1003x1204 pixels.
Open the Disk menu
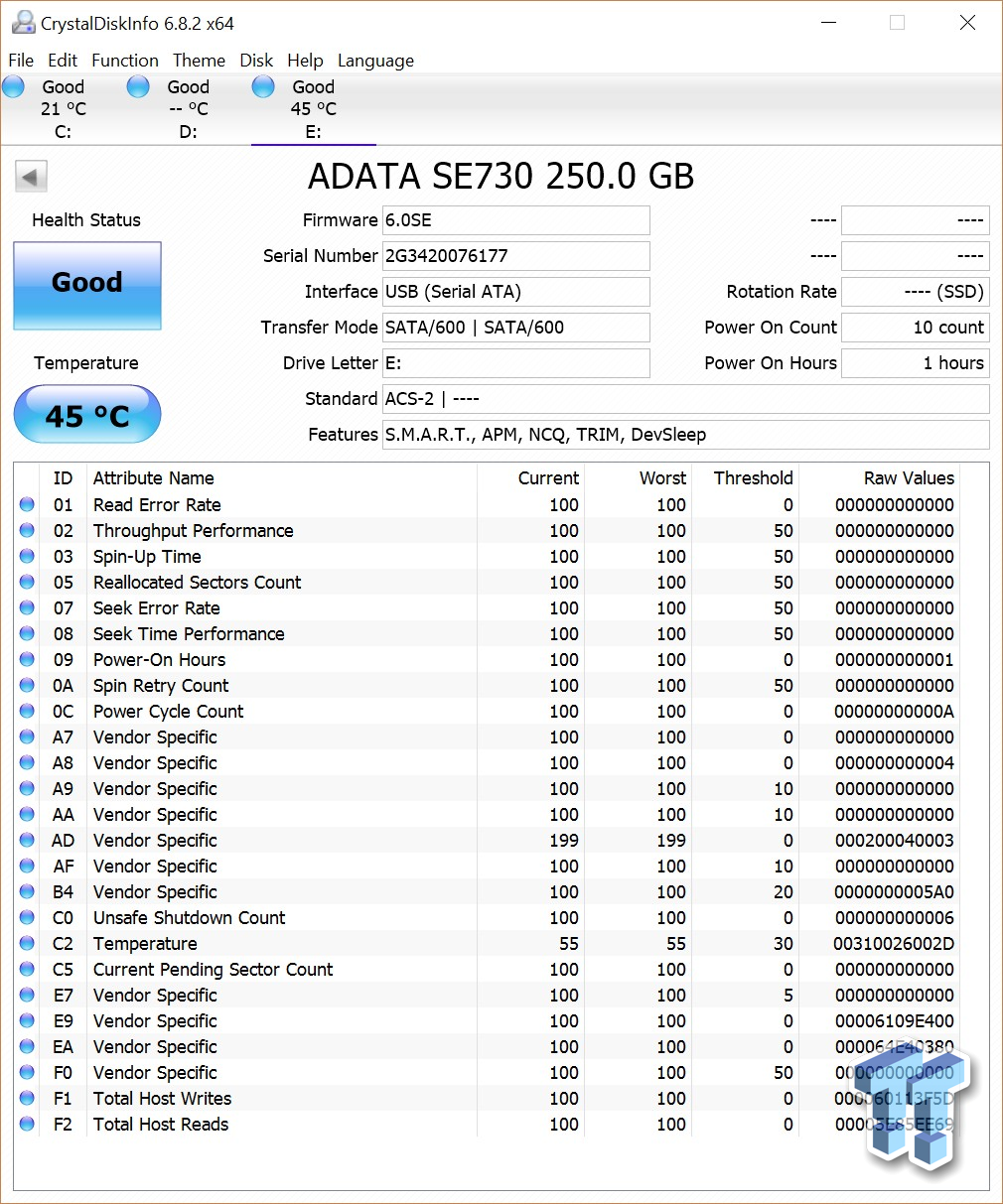point(256,61)
